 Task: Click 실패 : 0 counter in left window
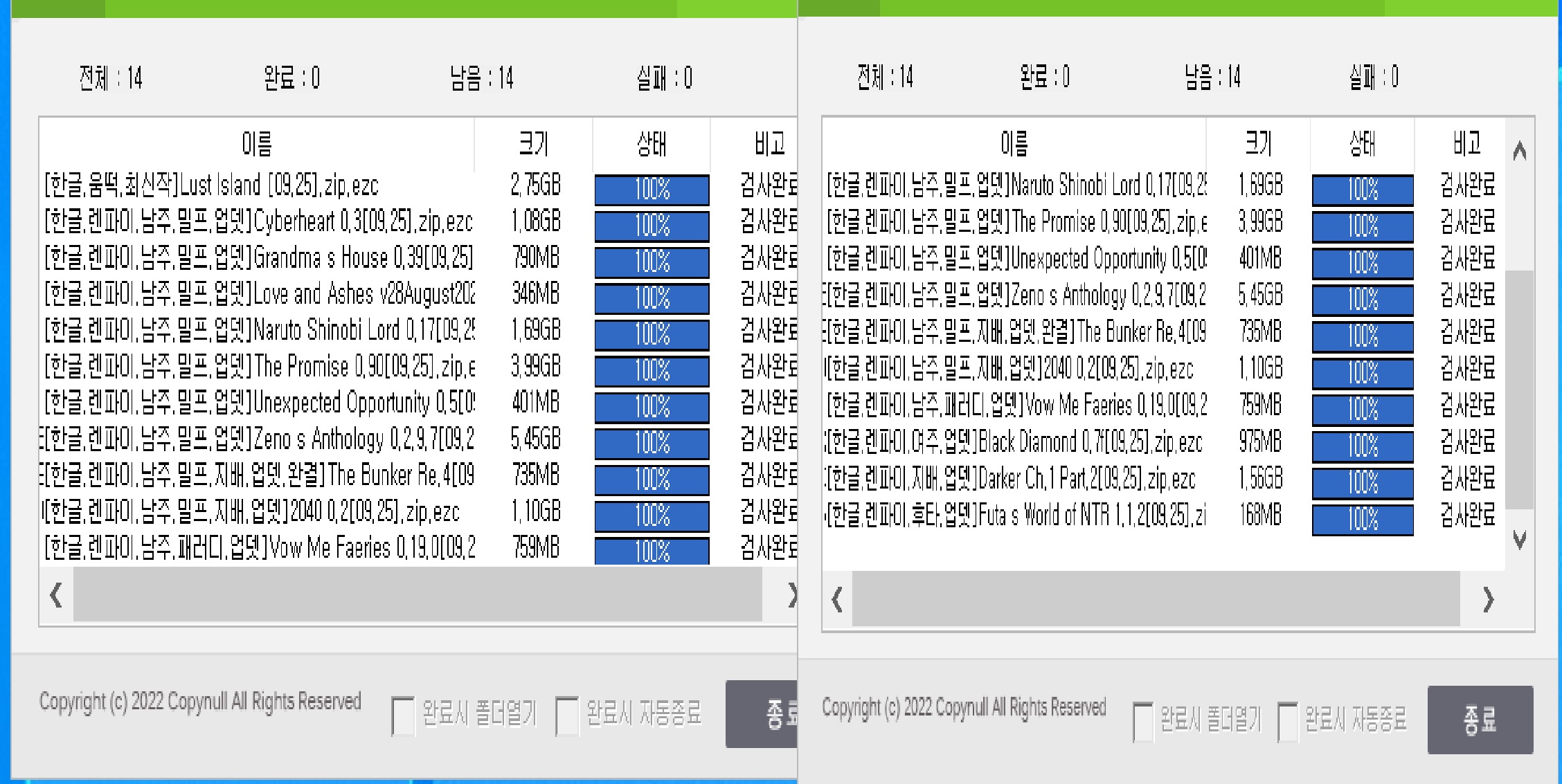click(x=664, y=78)
